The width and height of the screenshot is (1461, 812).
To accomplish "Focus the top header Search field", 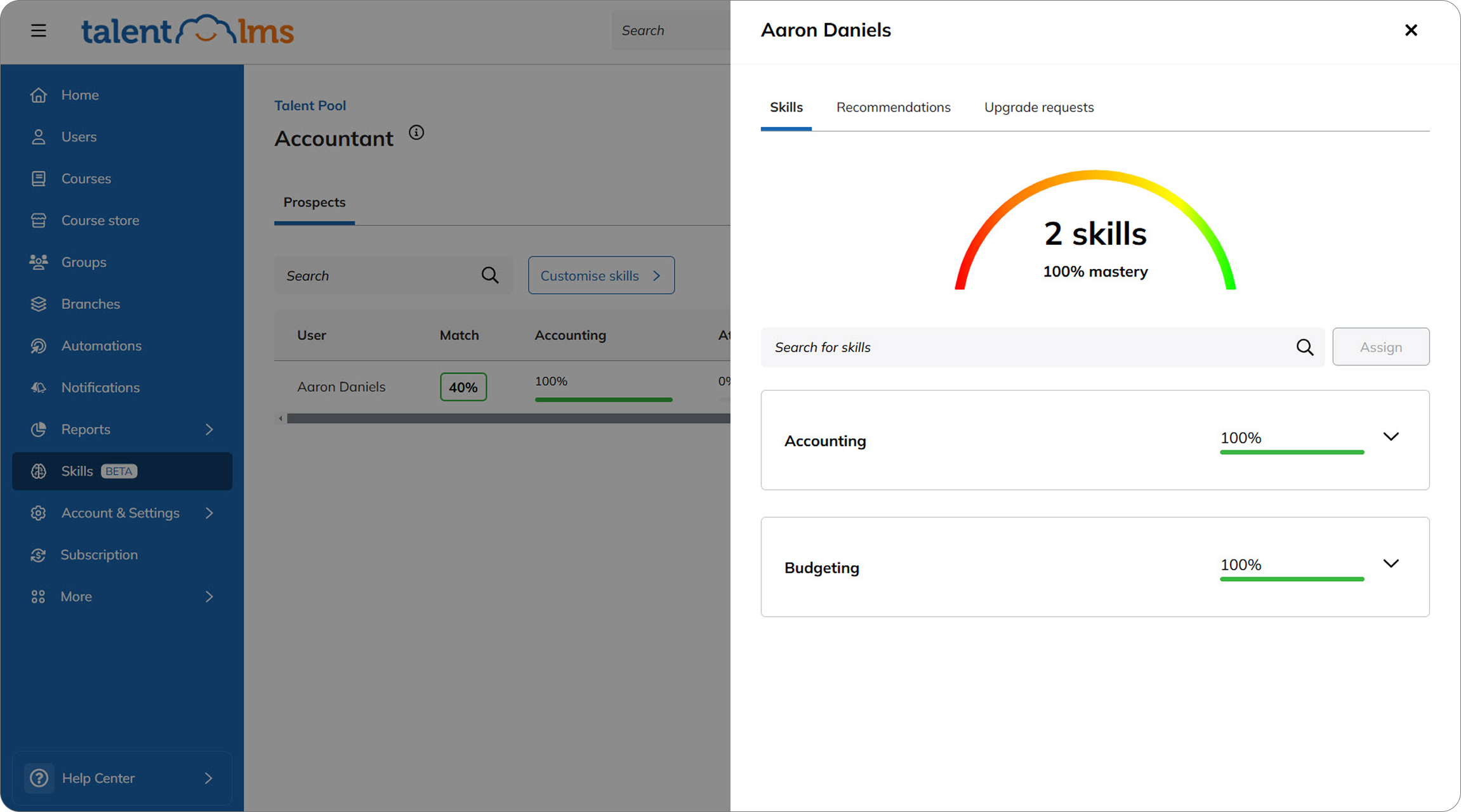I will click(x=671, y=30).
